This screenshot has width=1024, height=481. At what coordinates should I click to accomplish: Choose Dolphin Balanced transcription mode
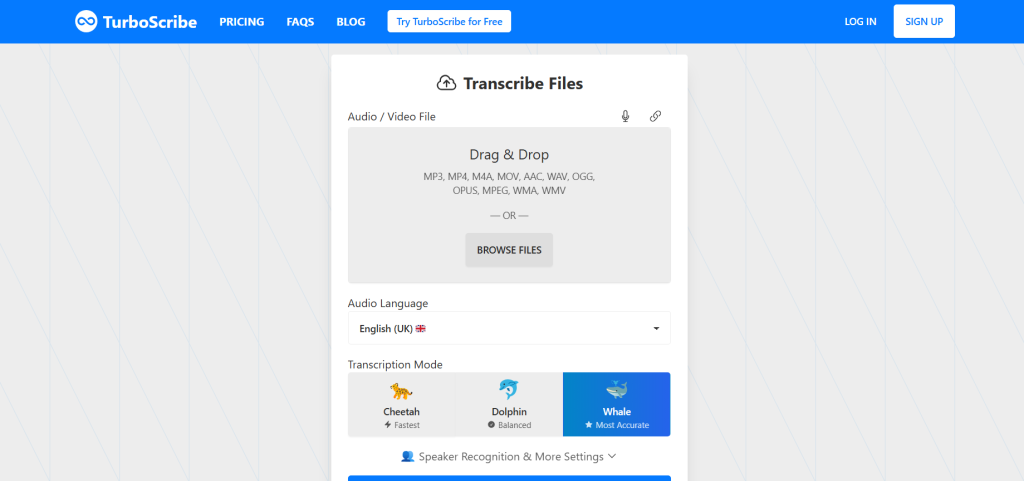click(x=509, y=404)
